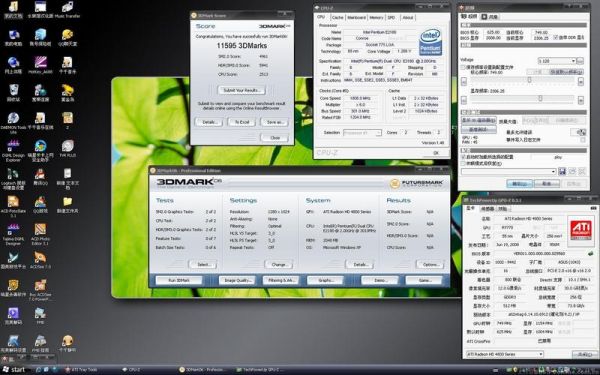Click the small button beside Voltage dropdown

(x=580, y=61)
